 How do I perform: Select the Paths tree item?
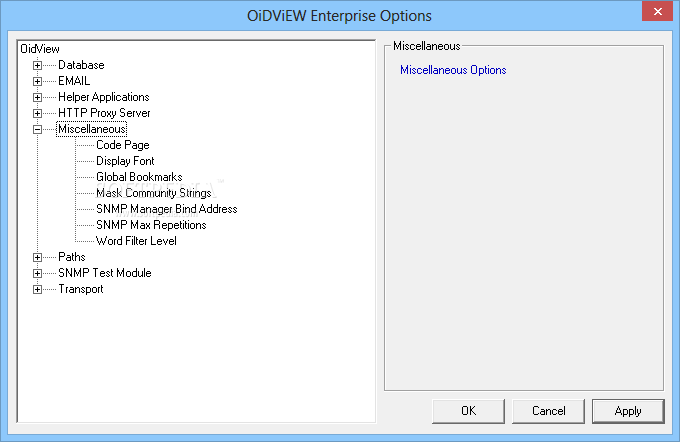coord(72,257)
